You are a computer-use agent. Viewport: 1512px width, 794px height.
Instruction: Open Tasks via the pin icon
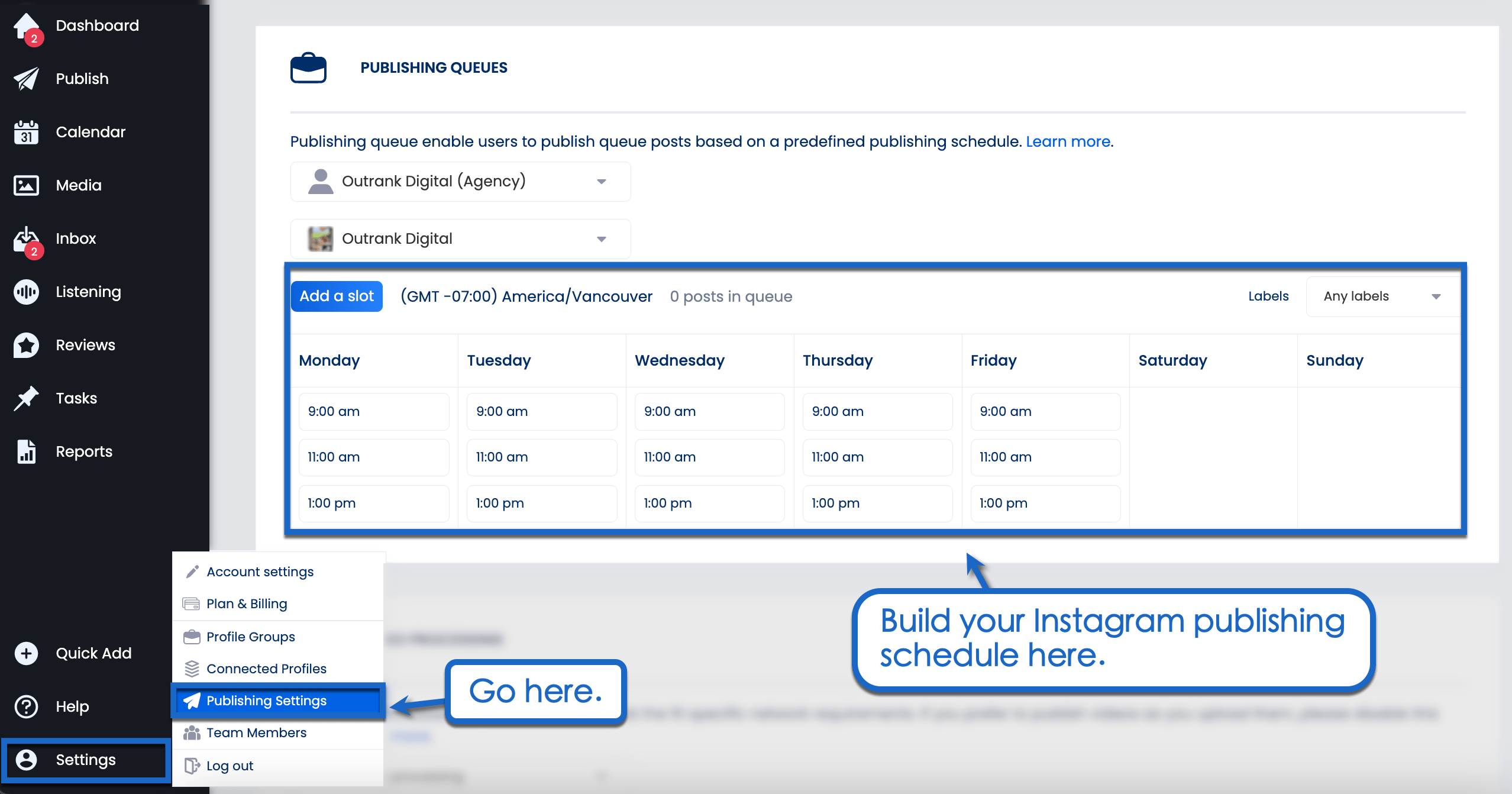pyautogui.click(x=25, y=398)
